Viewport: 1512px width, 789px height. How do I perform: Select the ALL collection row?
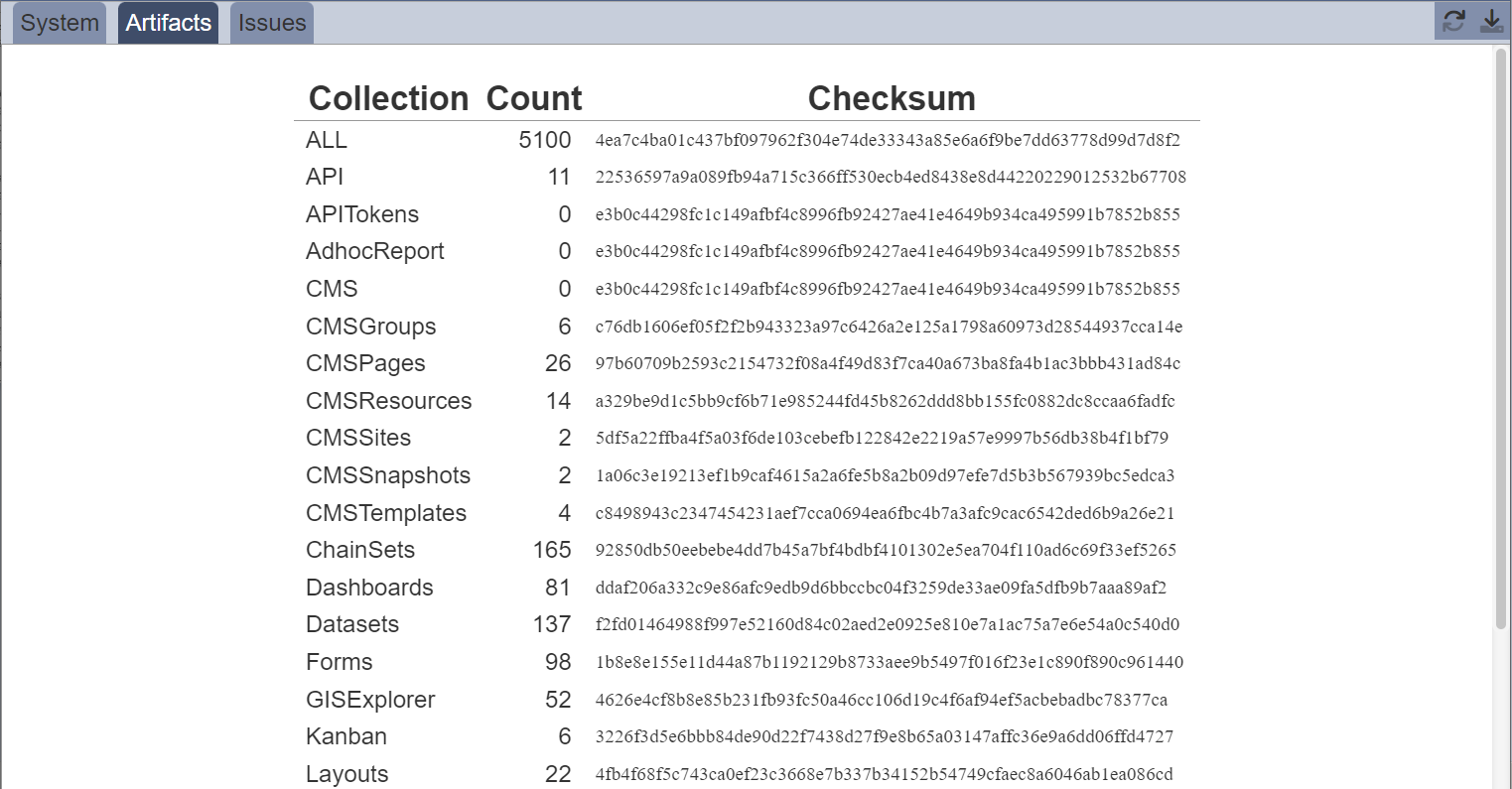click(x=747, y=140)
